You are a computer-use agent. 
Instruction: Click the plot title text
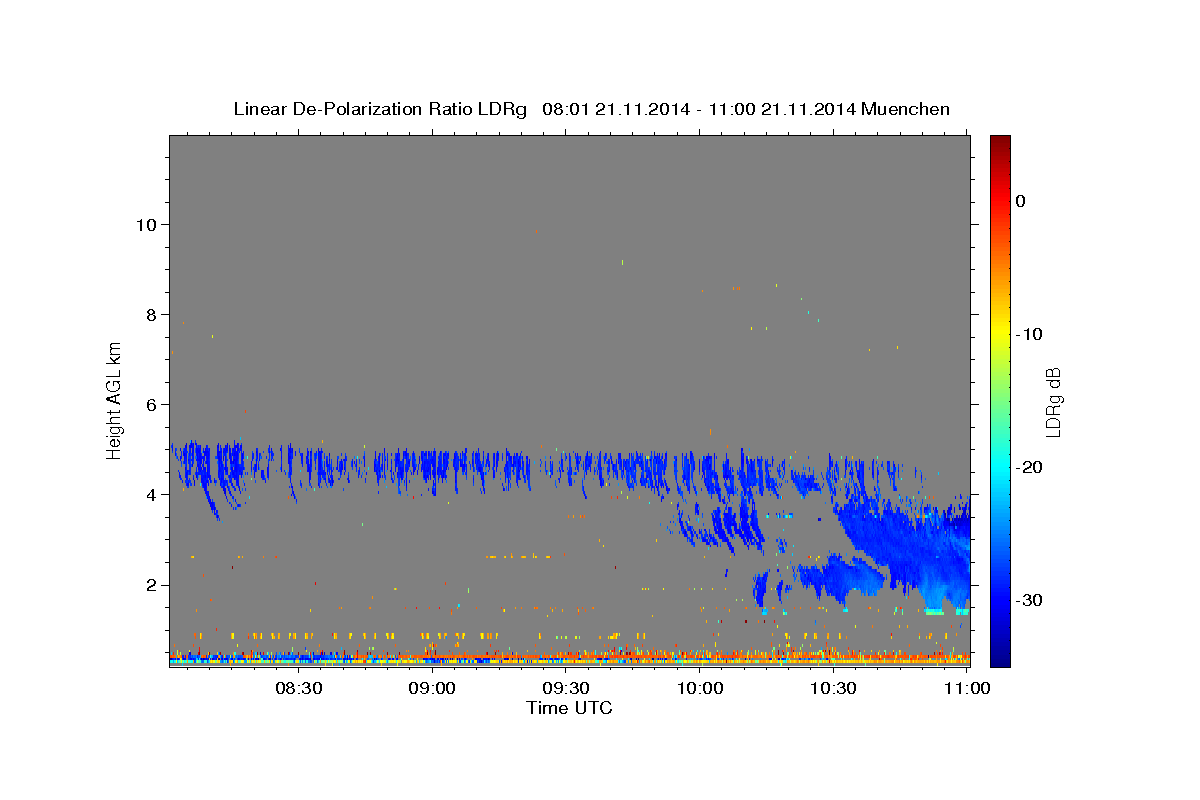coord(591,109)
